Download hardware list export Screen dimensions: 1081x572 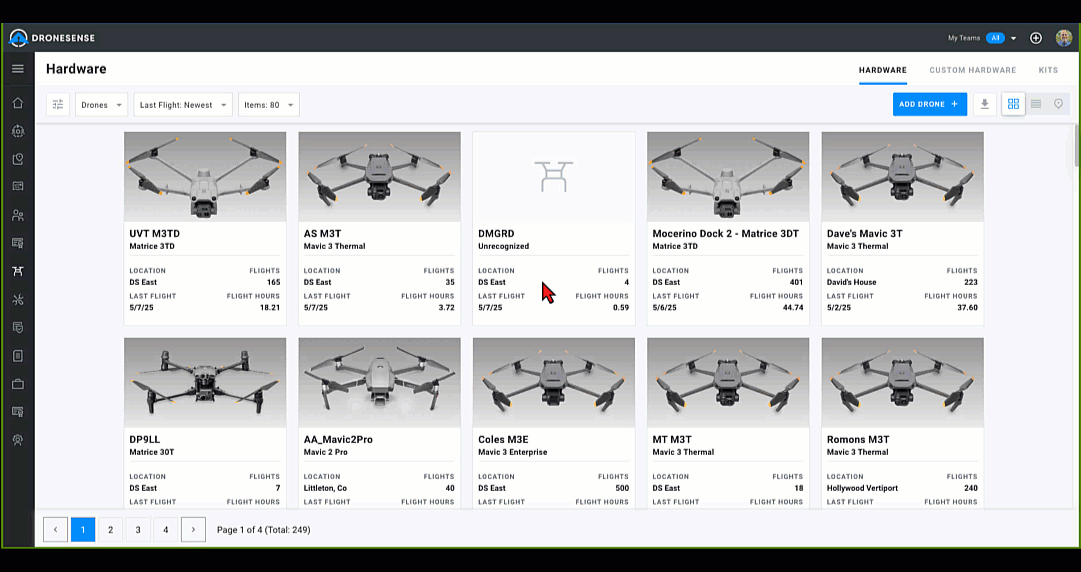click(x=984, y=104)
